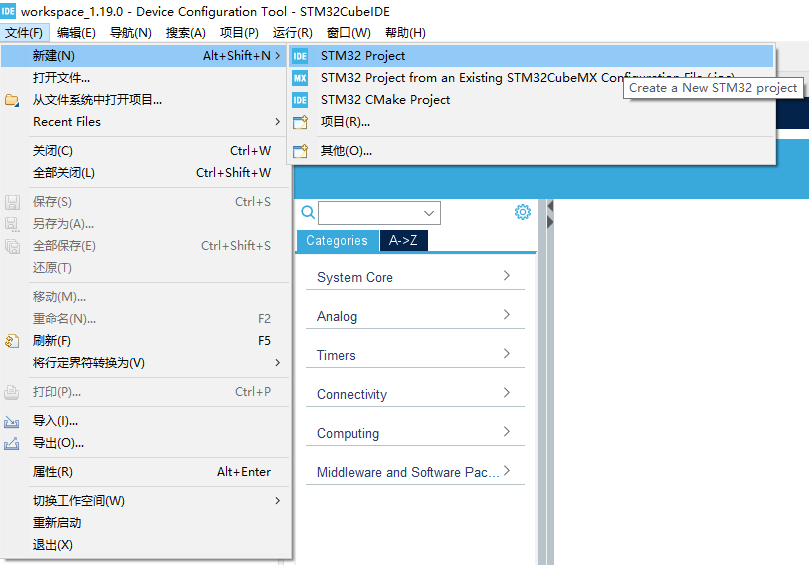Switch to the A->Z tab
Screen dimensions: 809x565
pyautogui.click(x=403, y=241)
